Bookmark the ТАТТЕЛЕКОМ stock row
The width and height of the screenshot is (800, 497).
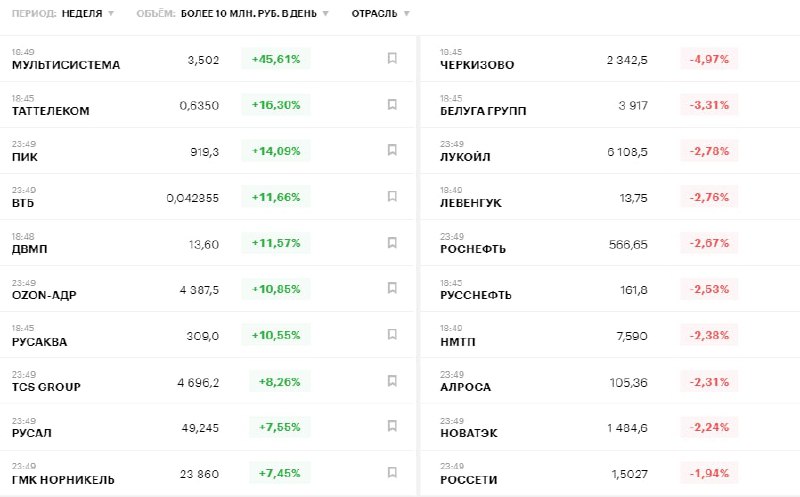coord(392,104)
